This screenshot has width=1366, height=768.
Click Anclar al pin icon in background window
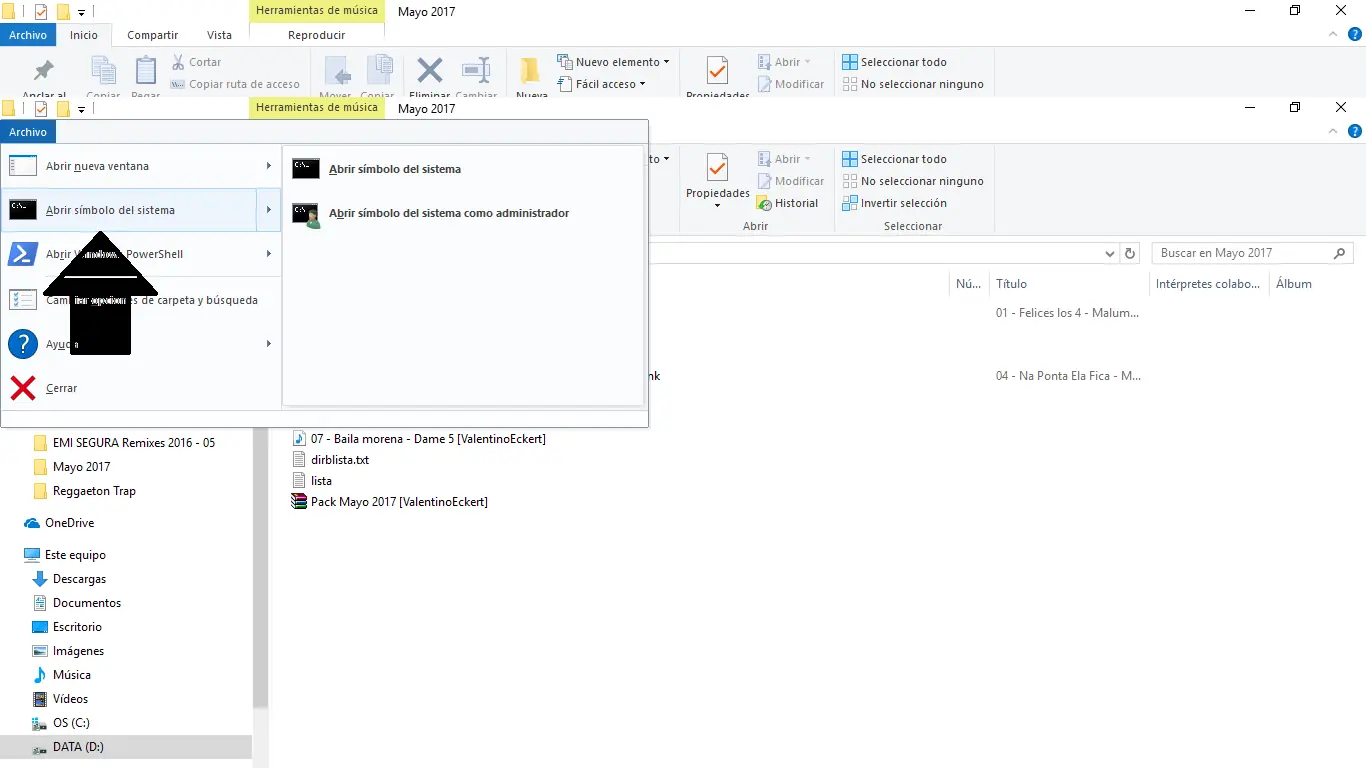pos(44,71)
